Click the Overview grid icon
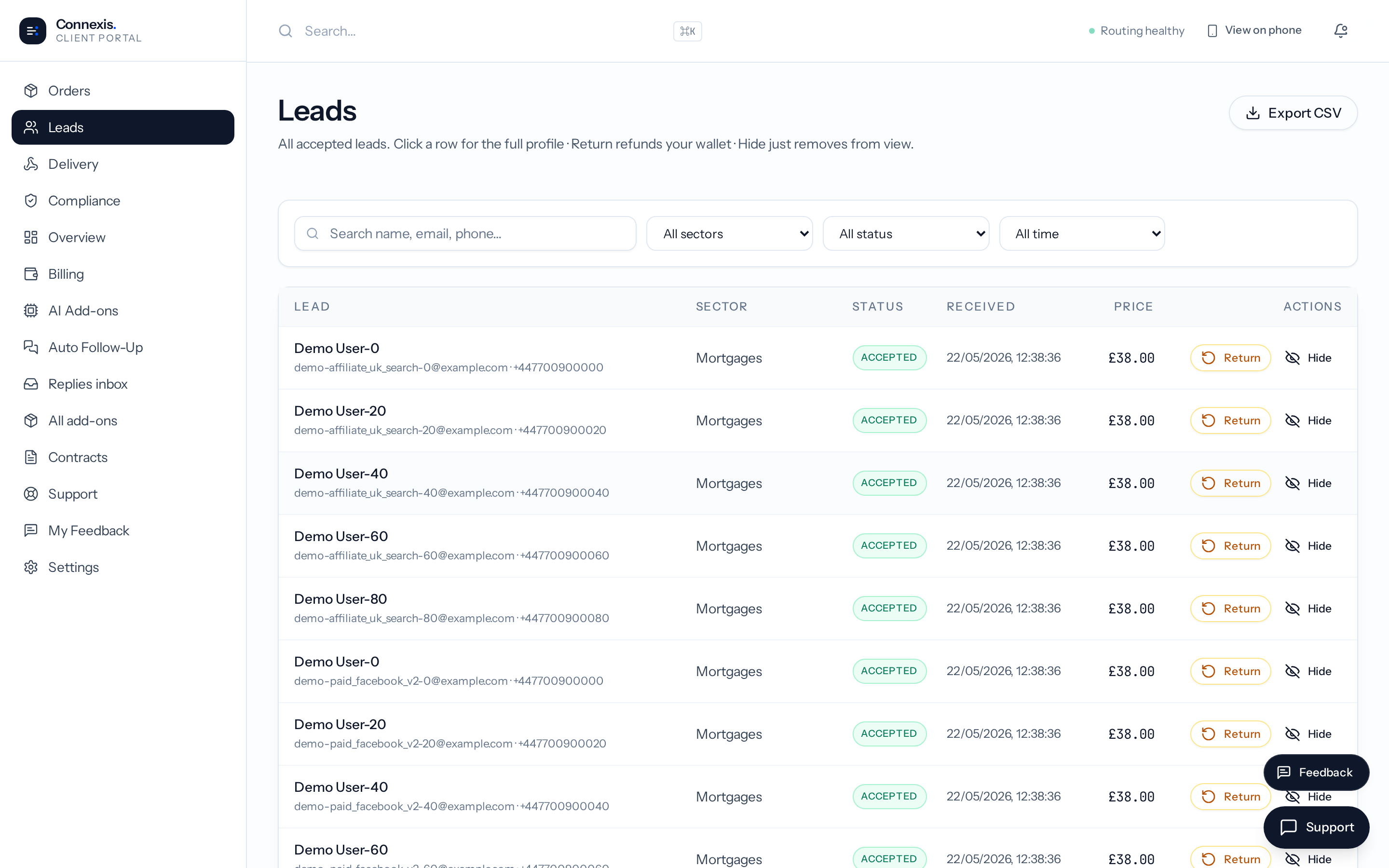 click(31, 238)
